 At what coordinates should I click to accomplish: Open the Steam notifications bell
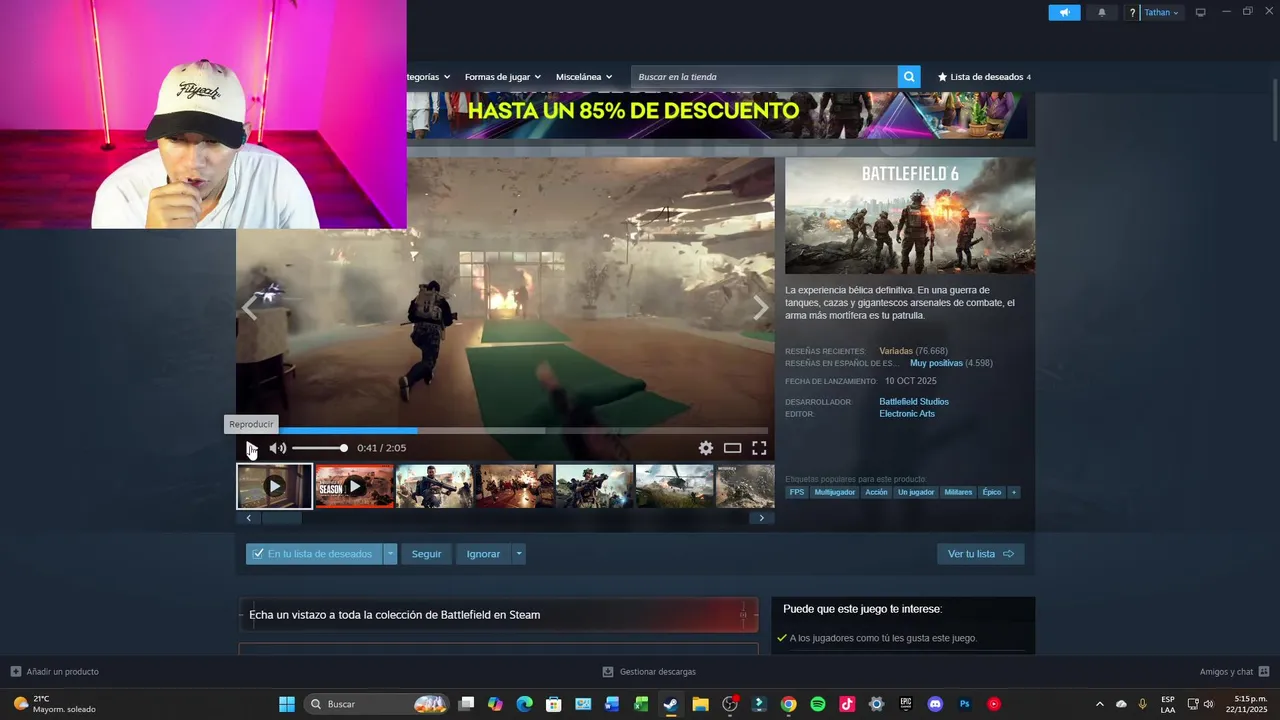pyautogui.click(x=1102, y=12)
